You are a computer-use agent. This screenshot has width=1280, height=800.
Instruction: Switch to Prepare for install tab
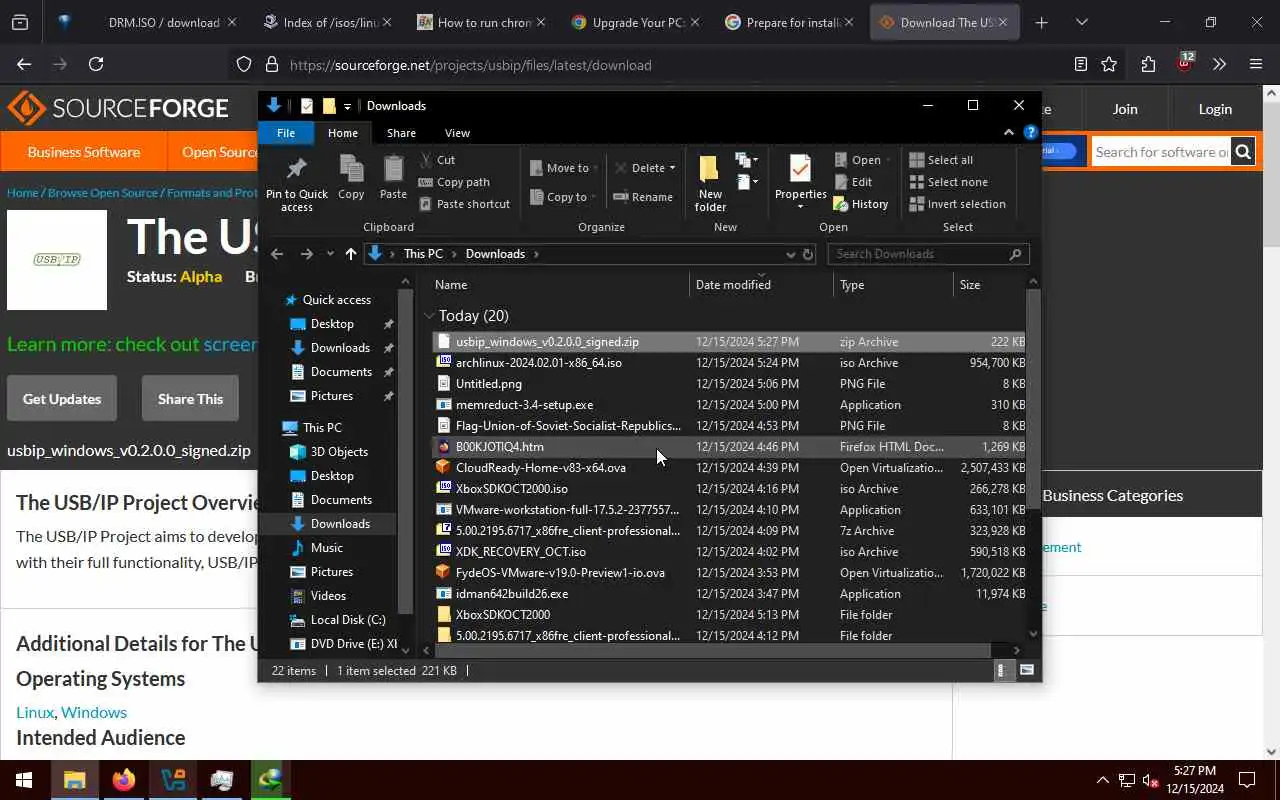pyautogui.click(x=790, y=22)
